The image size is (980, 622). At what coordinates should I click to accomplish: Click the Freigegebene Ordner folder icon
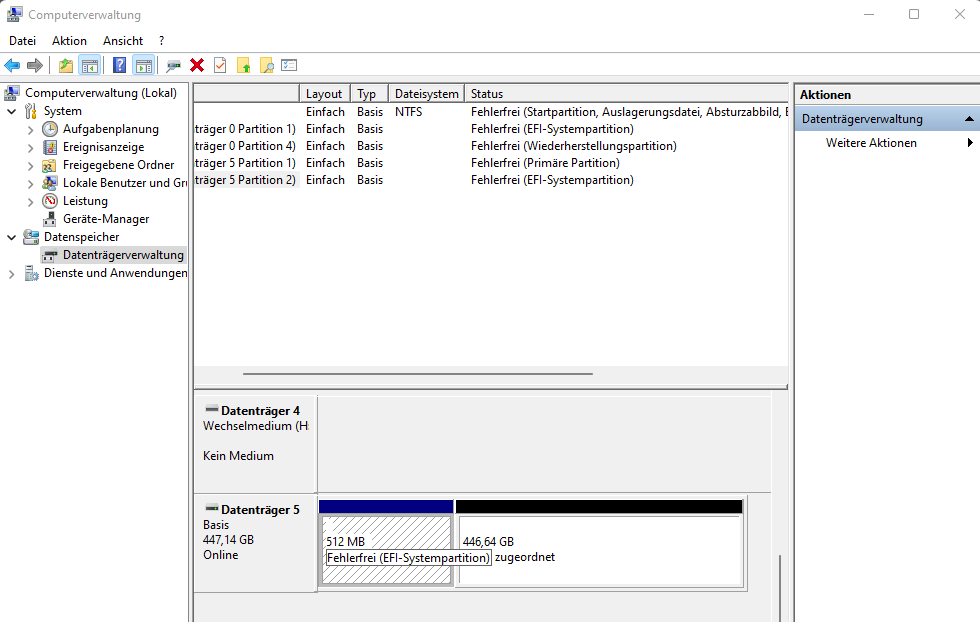pyautogui.click(x=50, y=165)
